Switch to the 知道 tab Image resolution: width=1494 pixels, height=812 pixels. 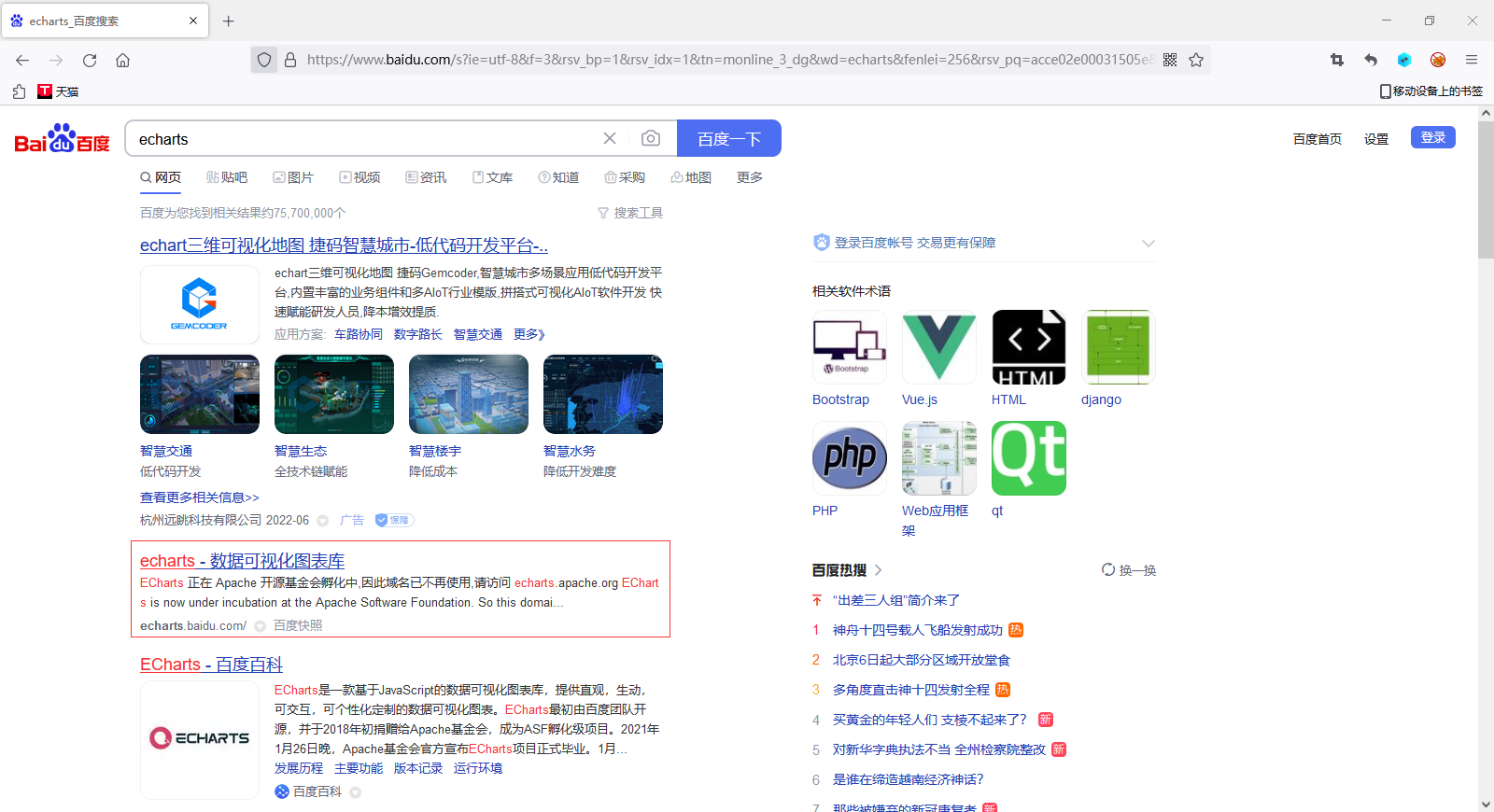[558, 177]
